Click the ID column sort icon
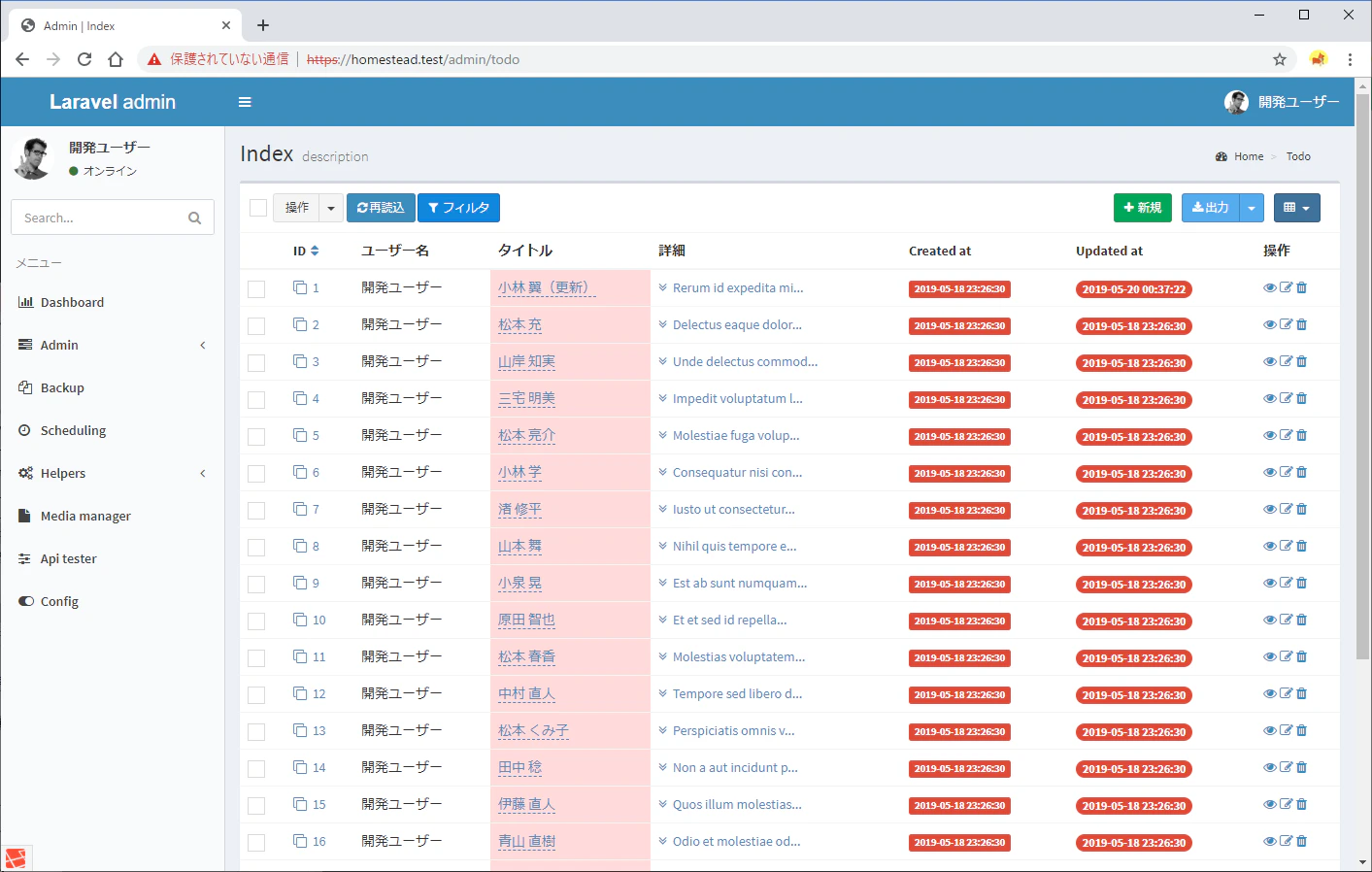This screenshot has height=872, width=1372. [x=315, y=252]
